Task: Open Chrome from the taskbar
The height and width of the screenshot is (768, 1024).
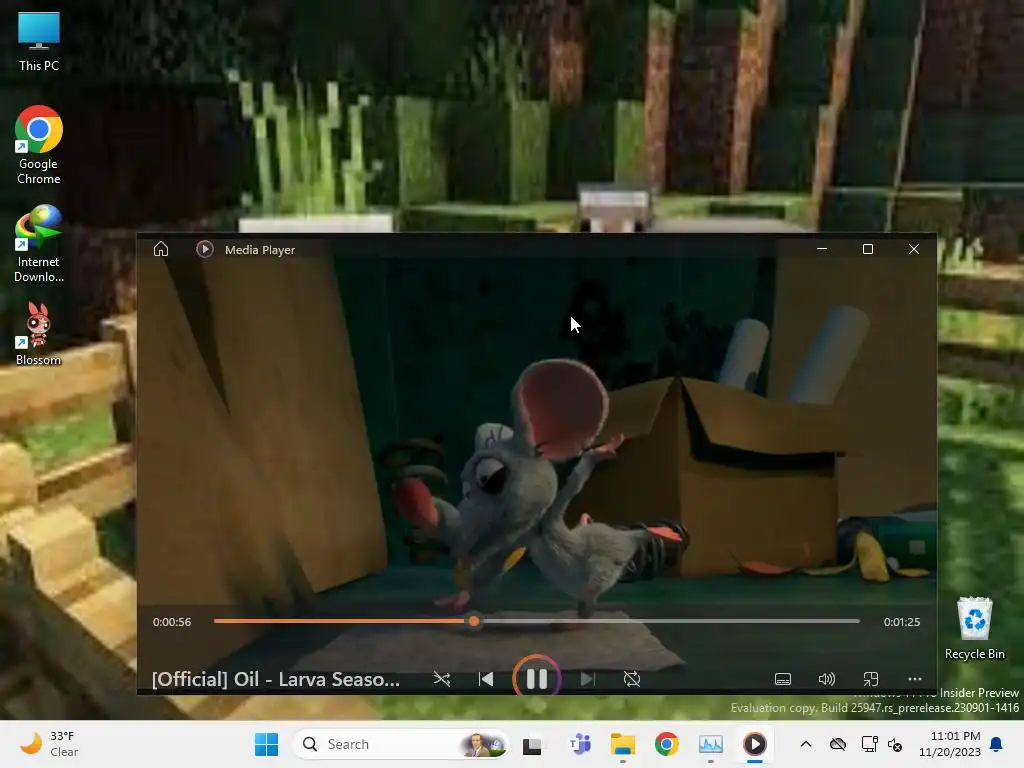Action: (x=666, y=744)
